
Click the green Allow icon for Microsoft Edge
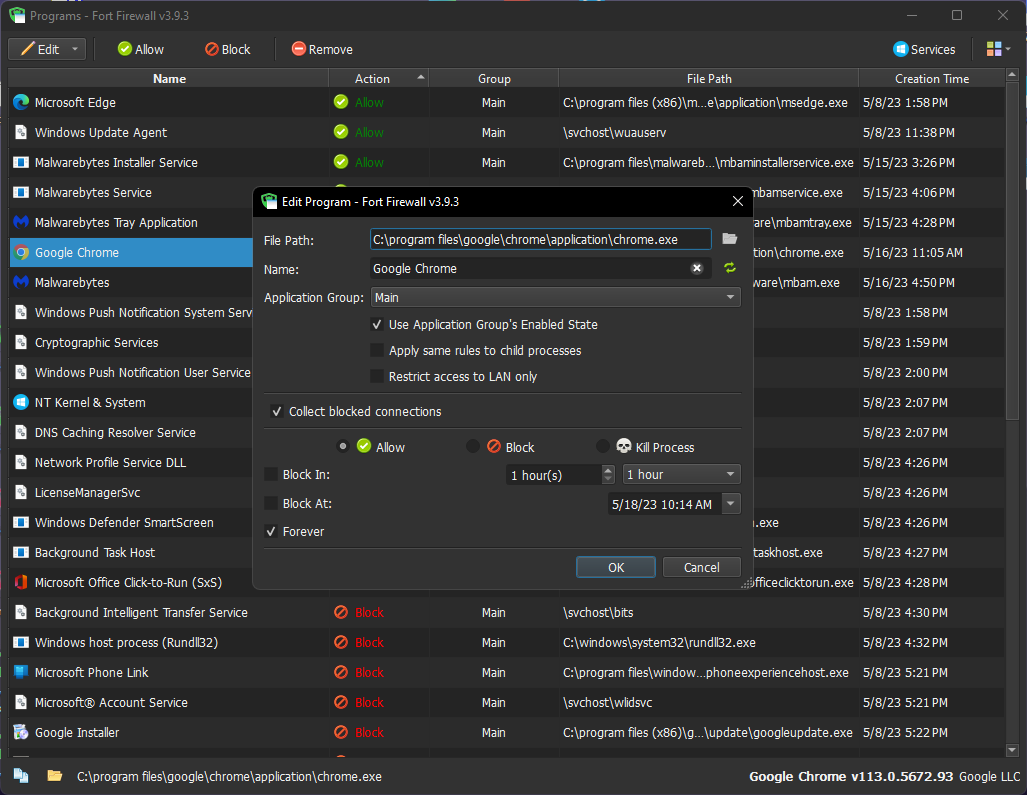[341, 102]
